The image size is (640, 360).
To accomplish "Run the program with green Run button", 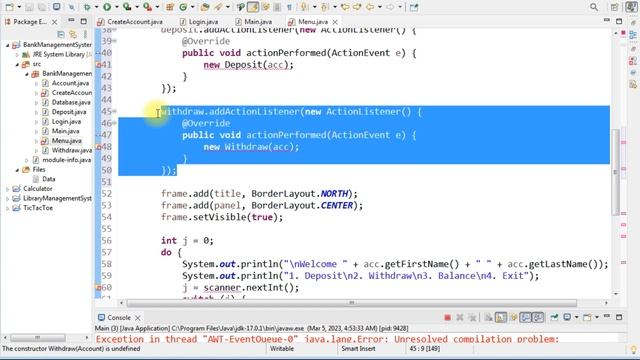I will click(107, 7).
